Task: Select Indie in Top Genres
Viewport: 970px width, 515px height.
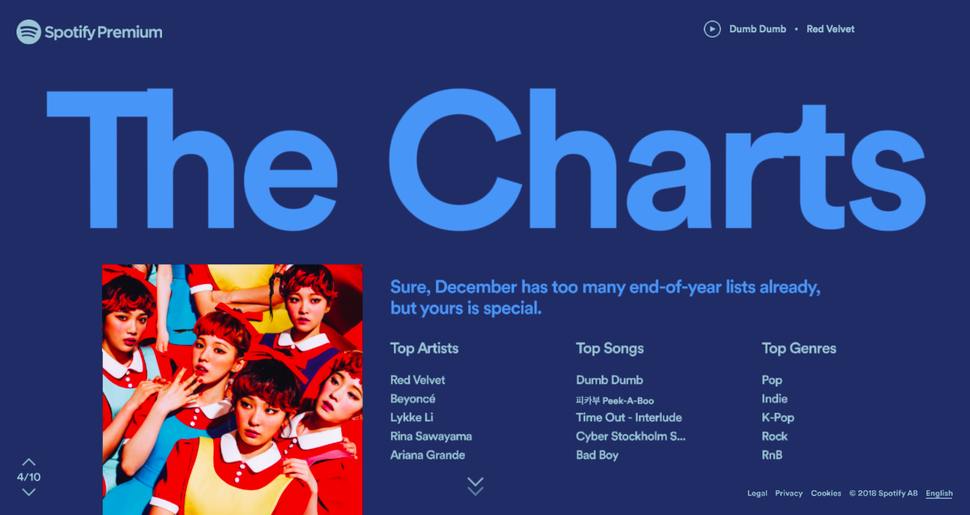Action: [x=775, y=399]
